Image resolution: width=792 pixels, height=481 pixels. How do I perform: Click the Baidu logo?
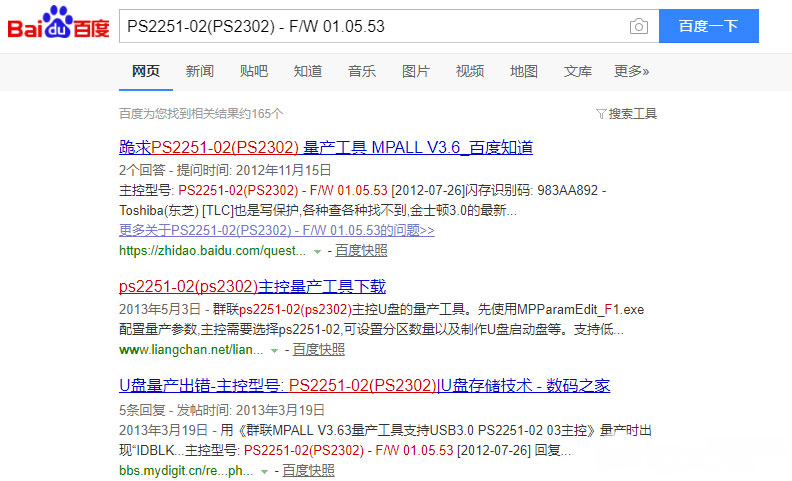click(58, 23)
